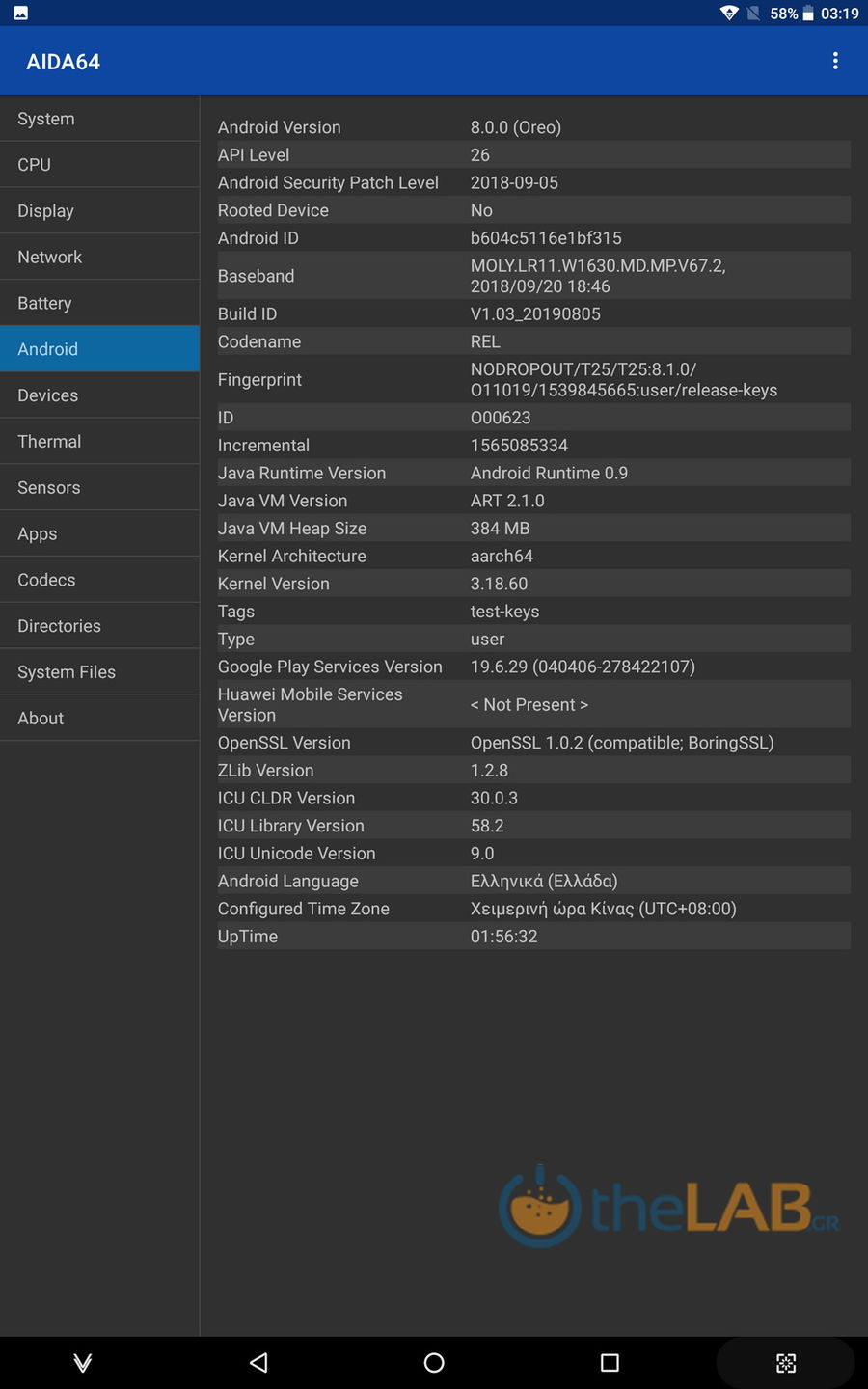Open recent apps square button
The height and width of the screenshot is (1389, 868).
610,1362
